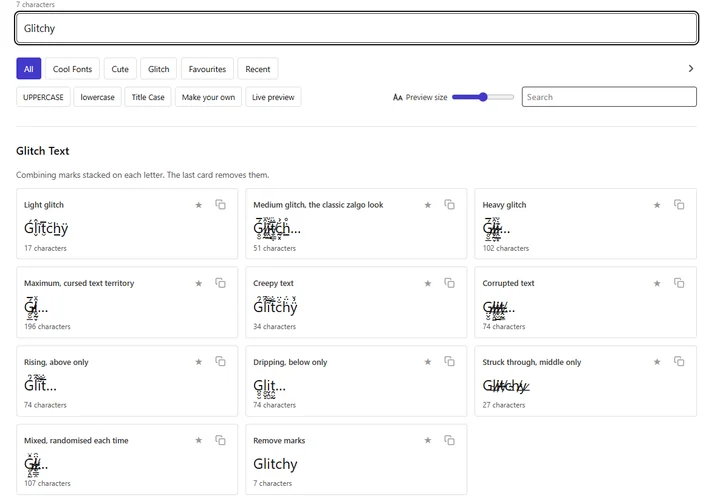The width and height of the screenshot is (720, 499).
Task: Copy the Corrupted text output
Action: point(679,283)
